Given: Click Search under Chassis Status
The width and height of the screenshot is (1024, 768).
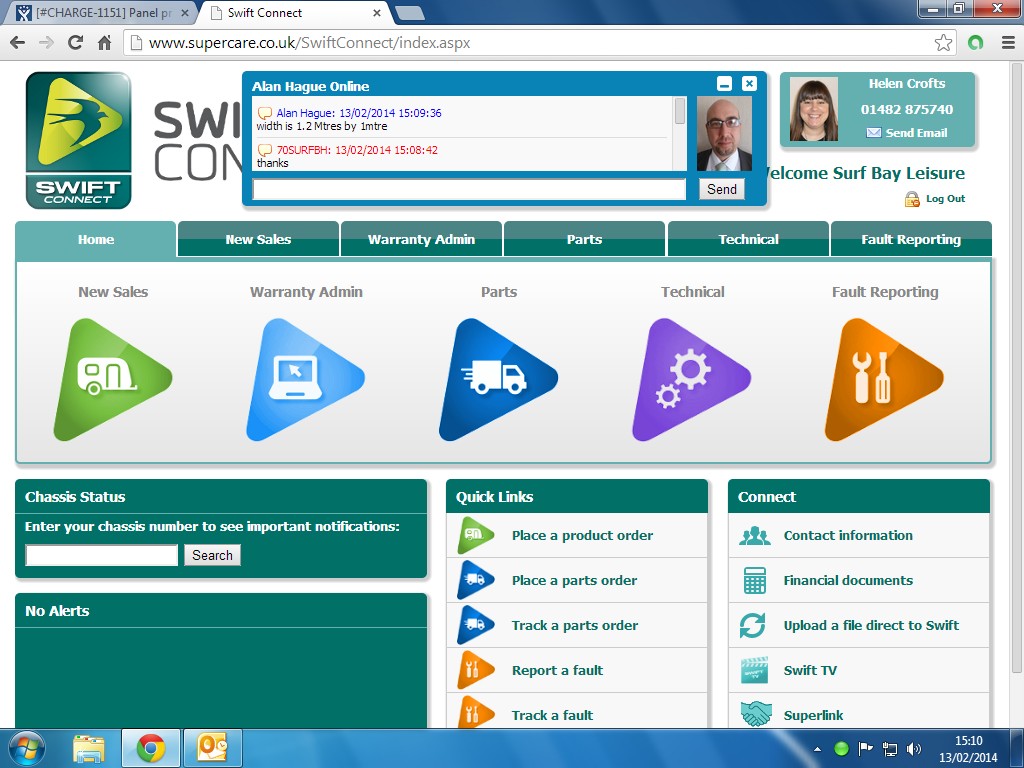Looking at the screenshot, I should click(x=212, y=555).
